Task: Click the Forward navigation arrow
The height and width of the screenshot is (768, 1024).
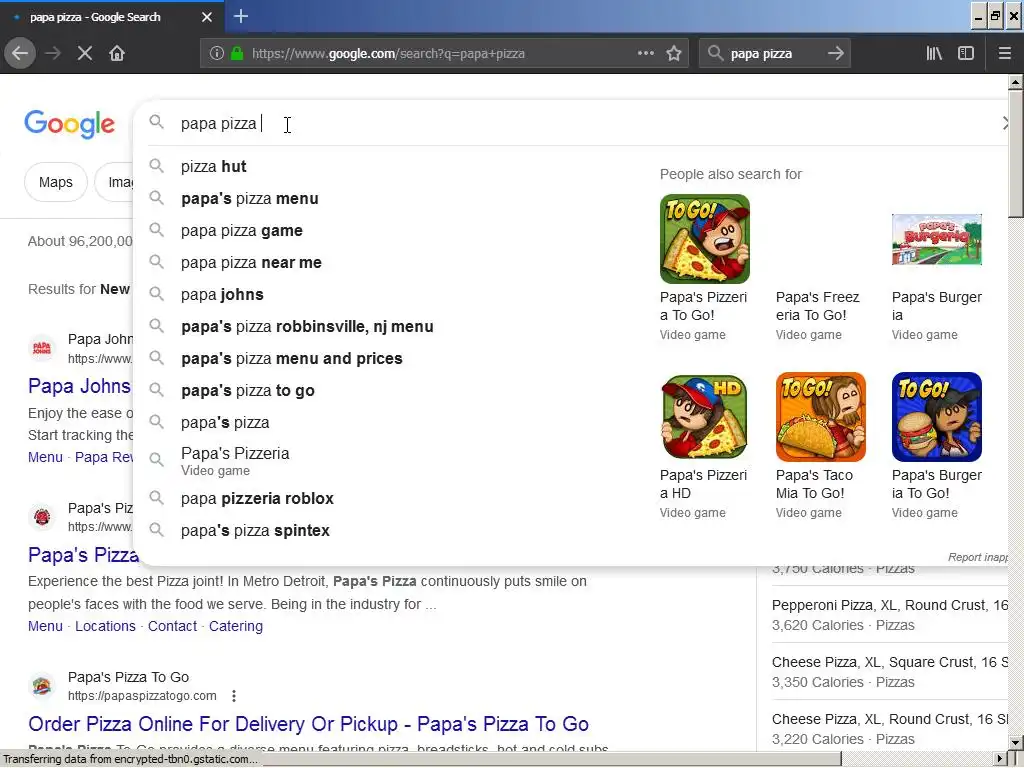Action: click(x=53, y=54)
